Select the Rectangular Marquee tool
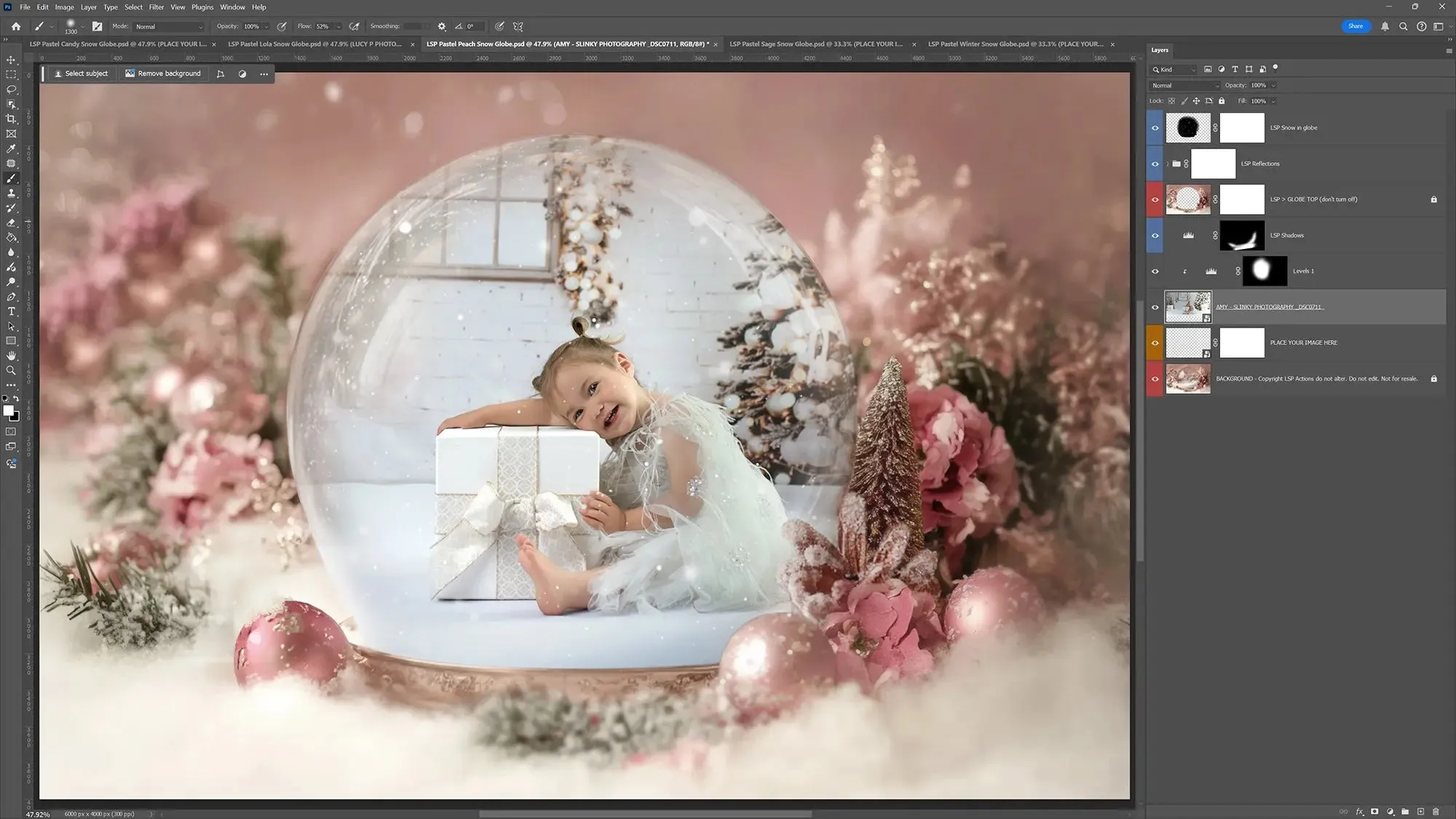 pos(11,74)
